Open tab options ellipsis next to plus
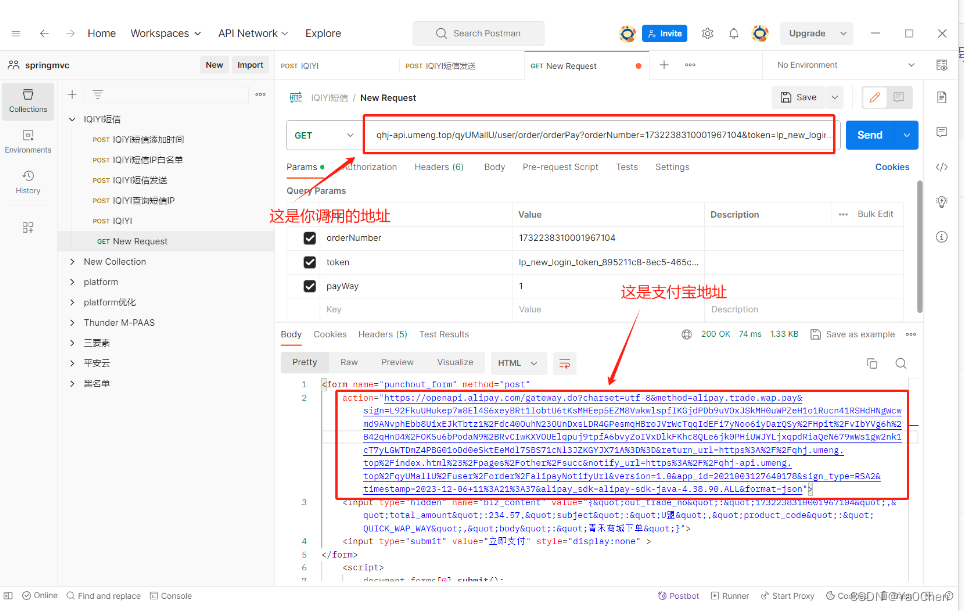 pyautogui.click(x=690, y=65)
